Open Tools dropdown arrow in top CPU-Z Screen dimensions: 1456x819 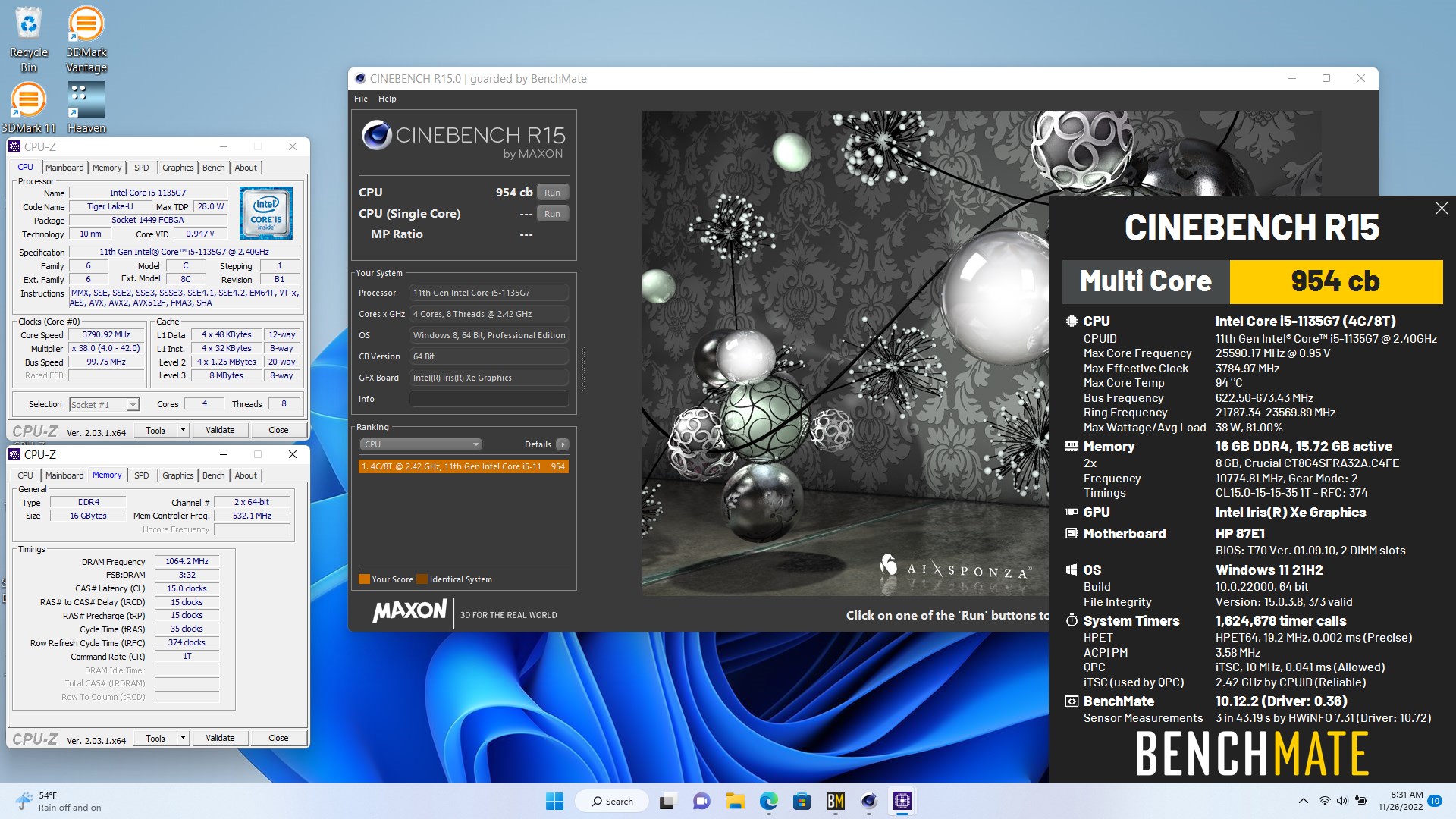tap(183, 430)
